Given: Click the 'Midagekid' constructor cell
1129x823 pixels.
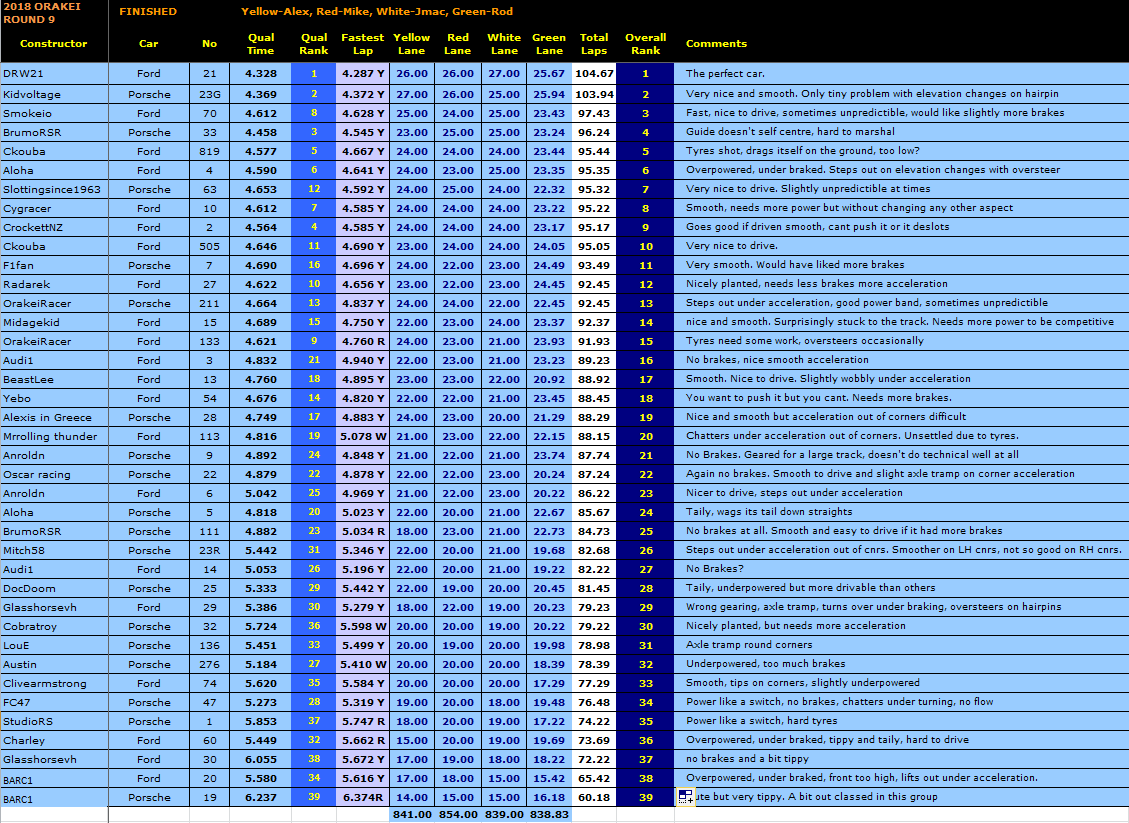Looking at the screenshot, I should [55, 323].
